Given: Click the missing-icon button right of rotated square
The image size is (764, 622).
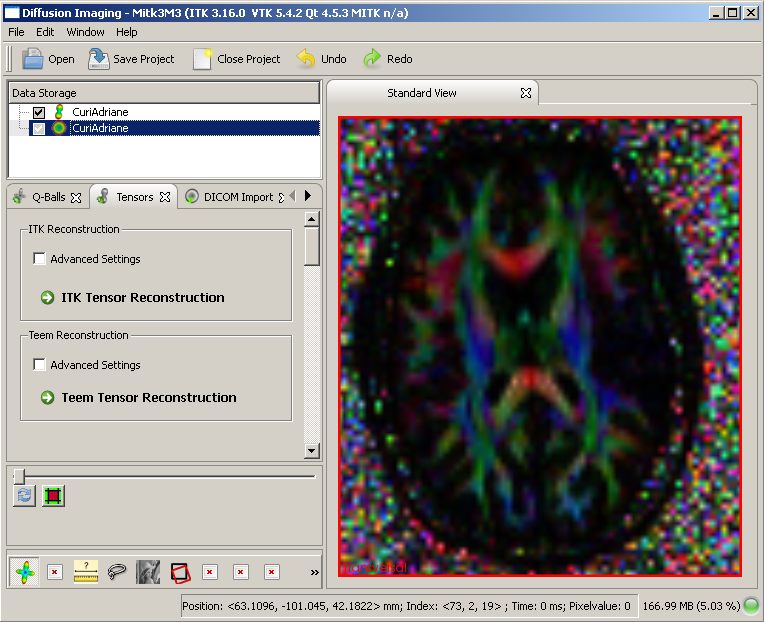Looking at the screenshot, I should coord(210,572).
